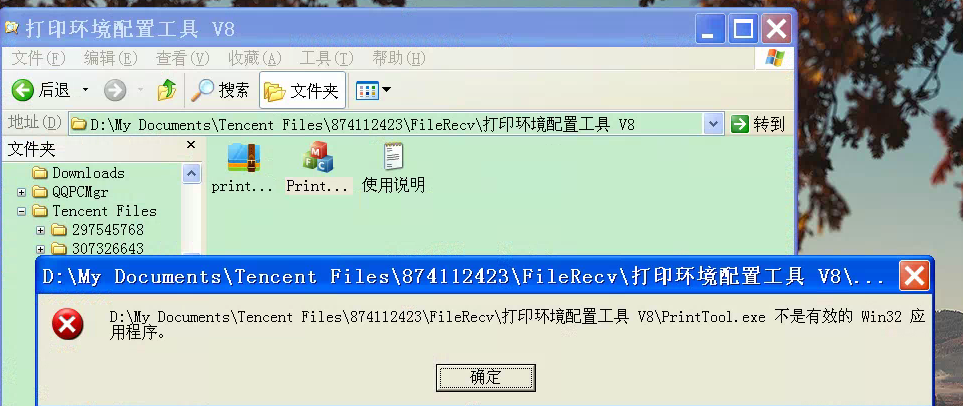Click the green Back arrow icon
Image resolution: width=963 pixels, height=406 pixels.
[23, 91]
